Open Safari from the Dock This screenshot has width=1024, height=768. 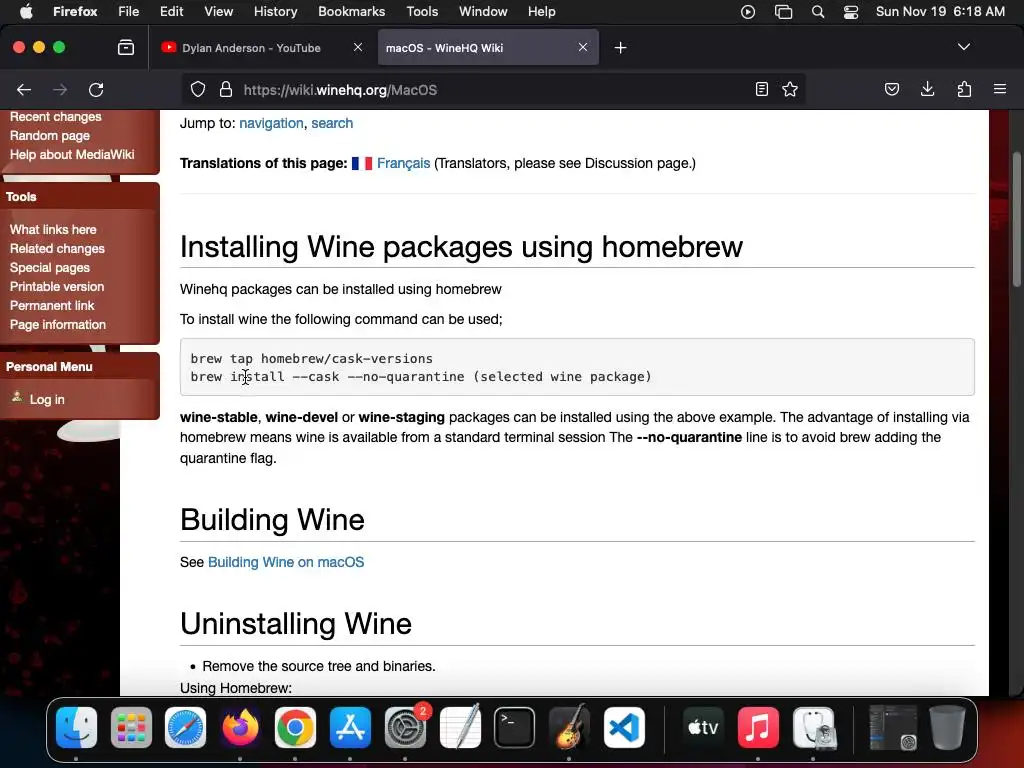185,728
